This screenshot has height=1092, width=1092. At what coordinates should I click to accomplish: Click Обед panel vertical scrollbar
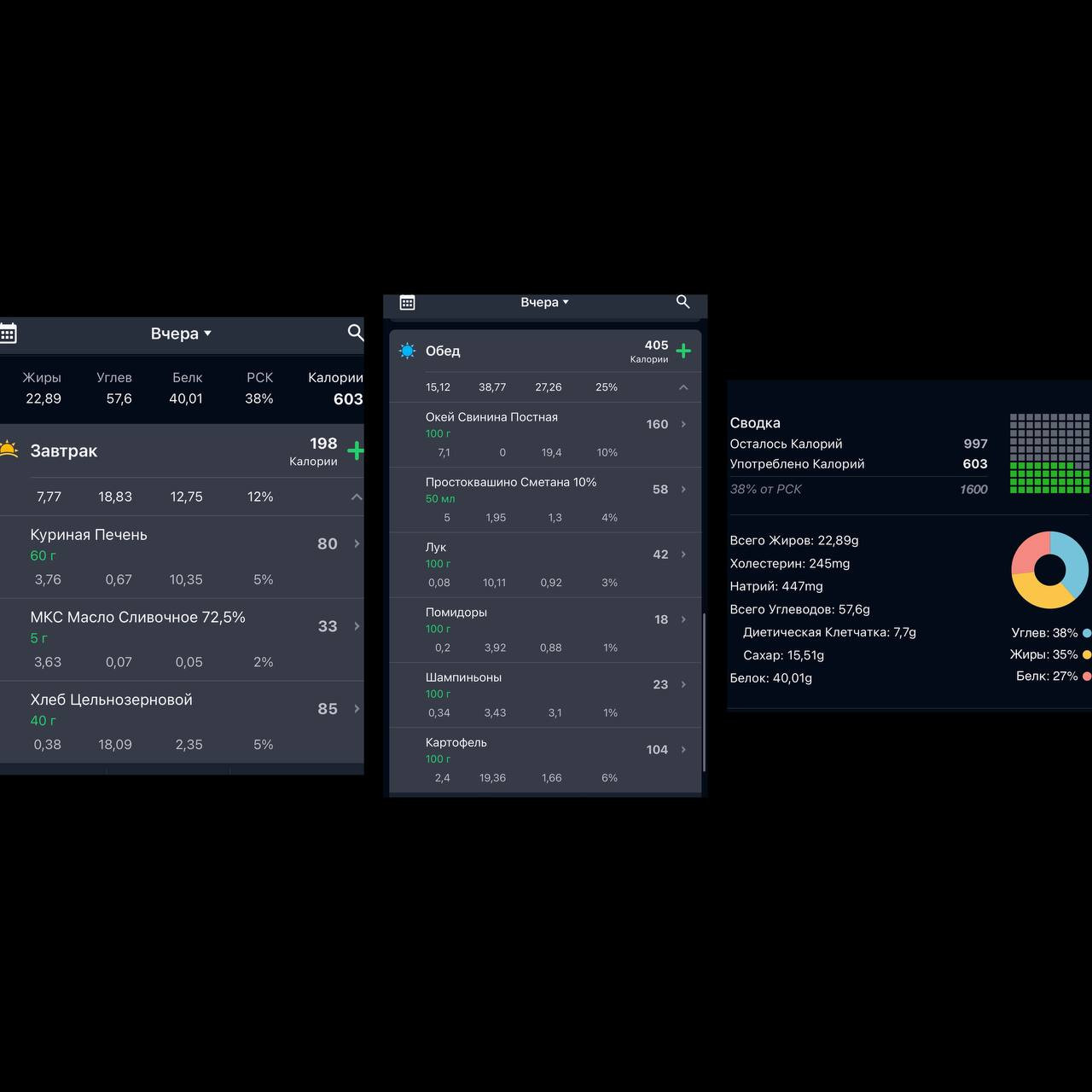[x=704, y=693]
